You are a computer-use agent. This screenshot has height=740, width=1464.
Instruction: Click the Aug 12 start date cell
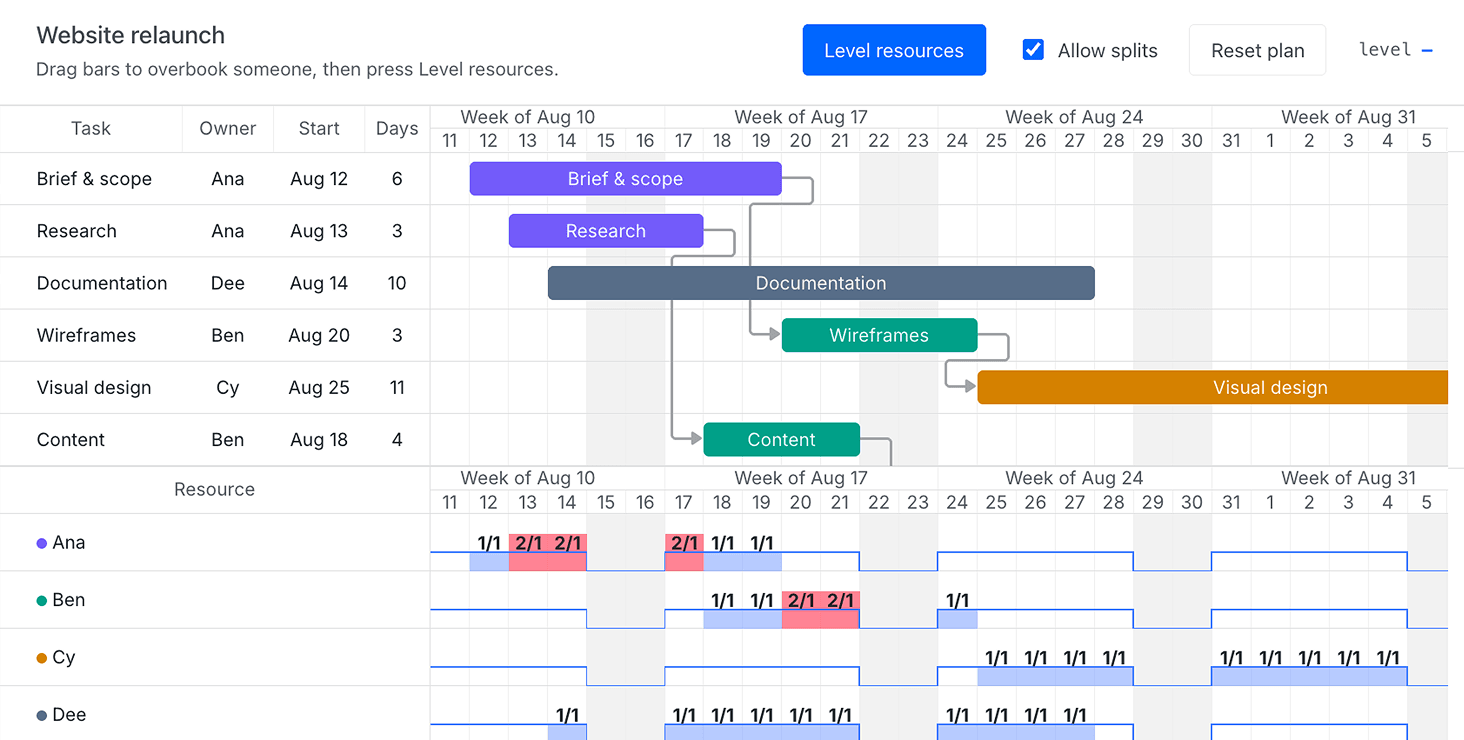coord(319,179)
